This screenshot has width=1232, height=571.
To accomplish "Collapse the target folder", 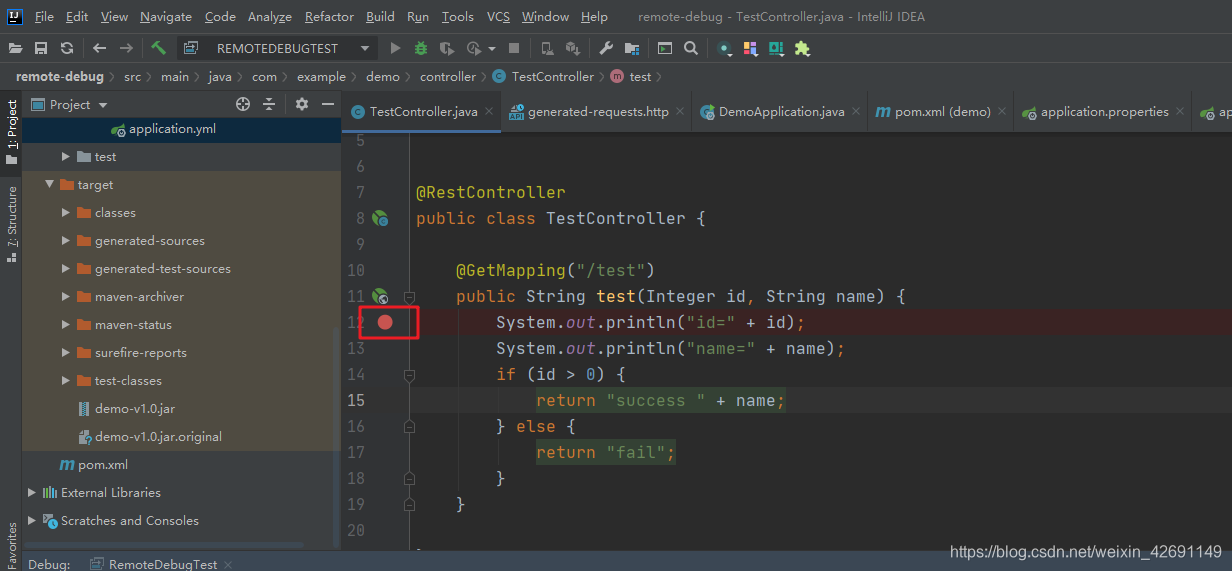I will 49,184.
